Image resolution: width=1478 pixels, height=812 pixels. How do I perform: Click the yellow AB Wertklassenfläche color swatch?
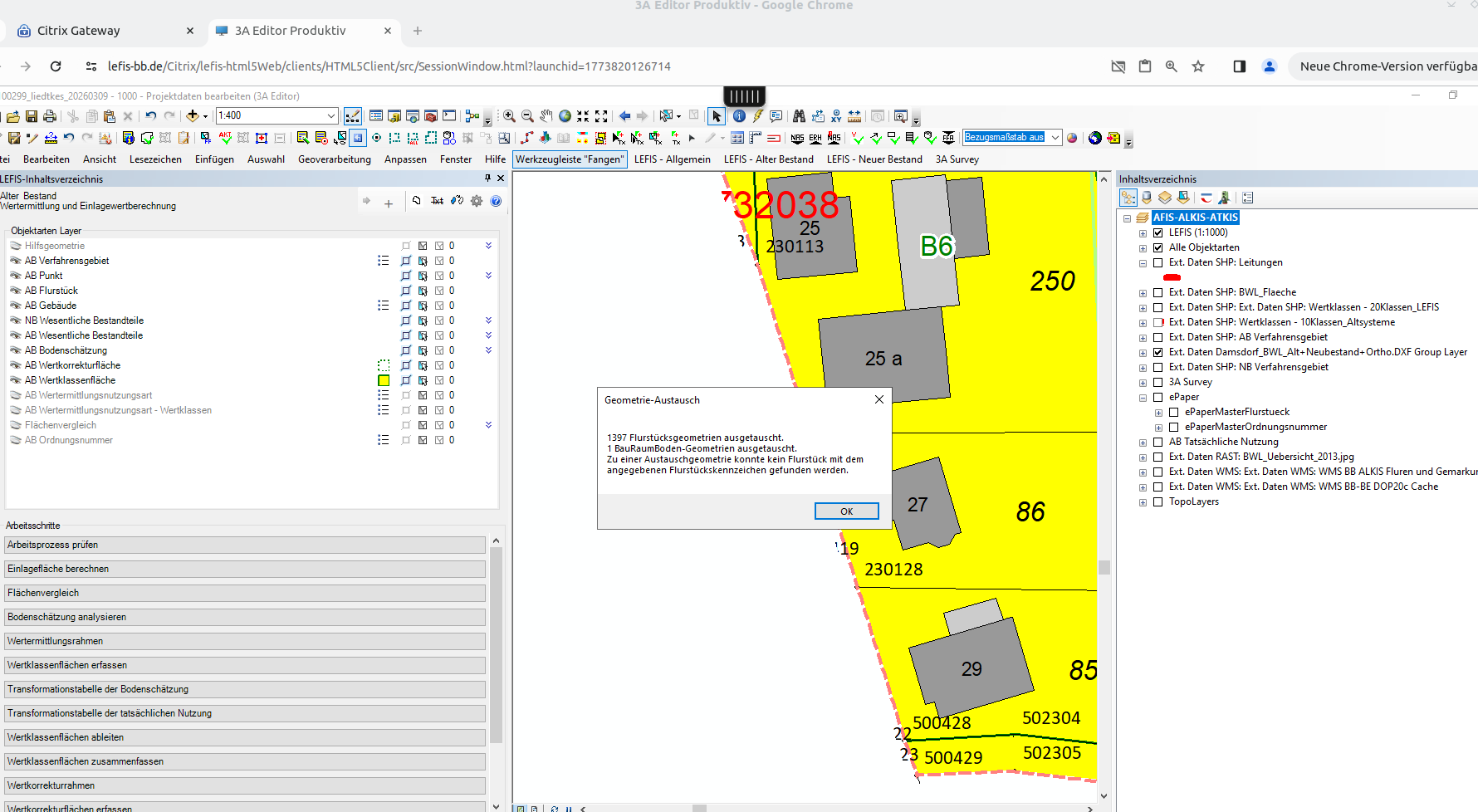(x=384, y=380)
